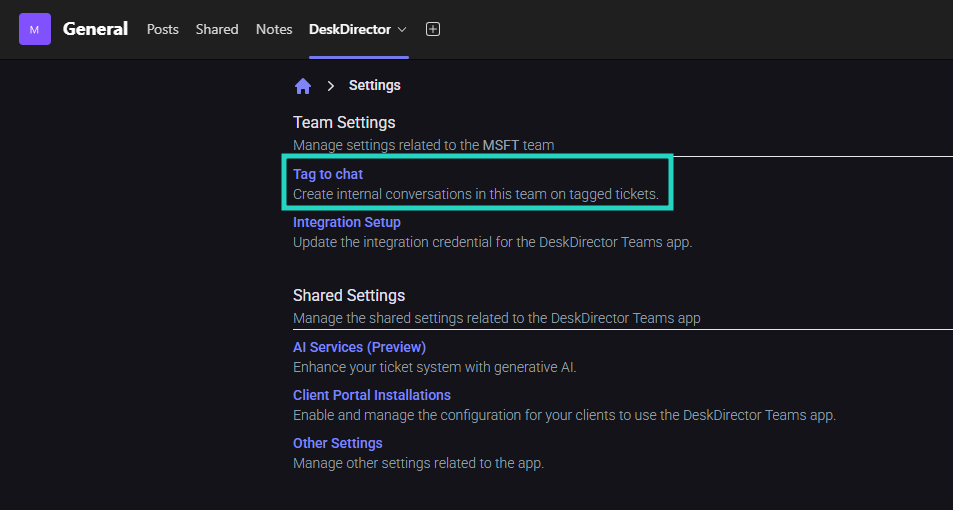Open the Shared tab
Screen dimensions: 953x510
click(x=217, y=29)
